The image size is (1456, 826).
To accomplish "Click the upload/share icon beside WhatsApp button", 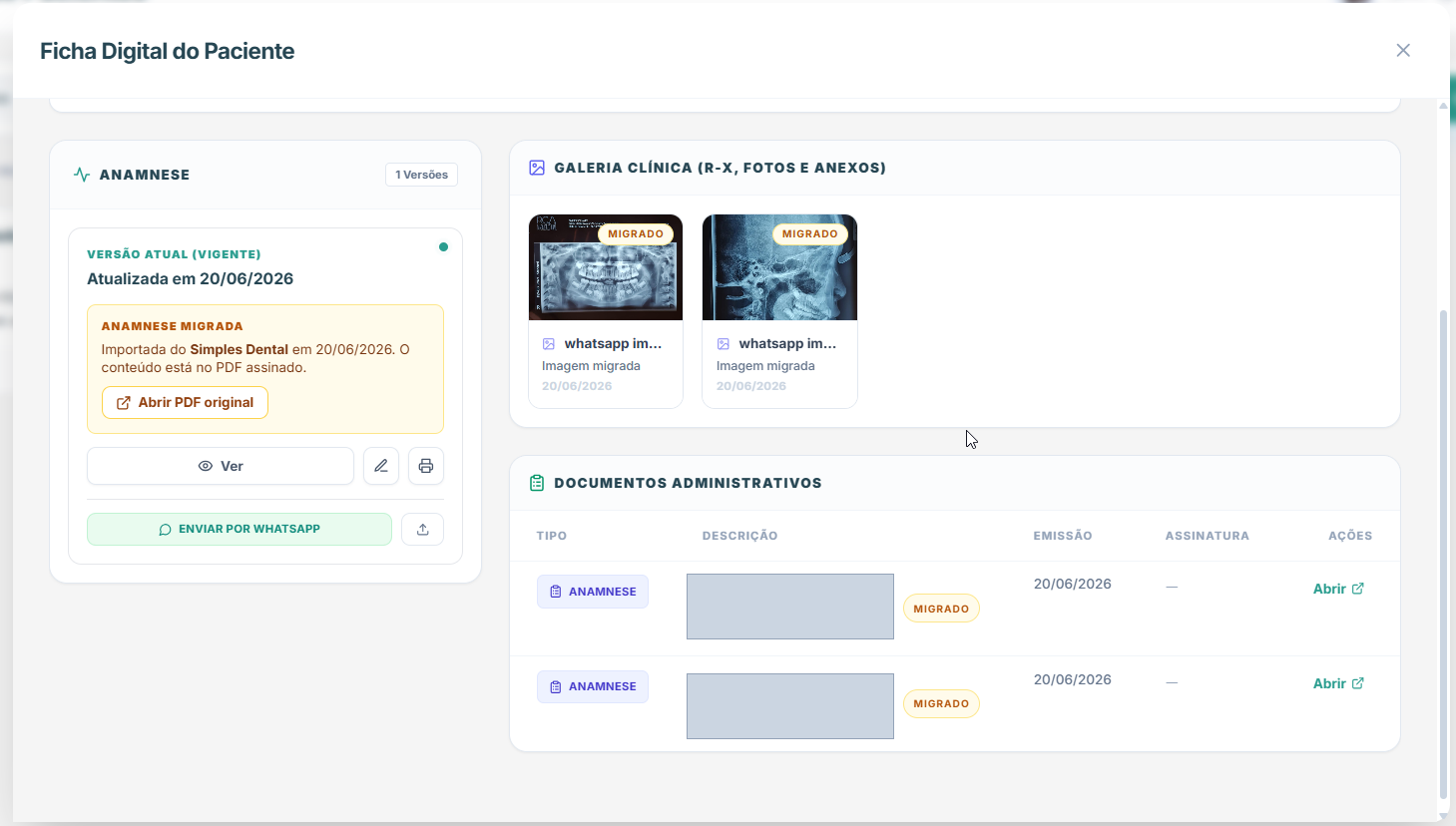I will point(423,529).
